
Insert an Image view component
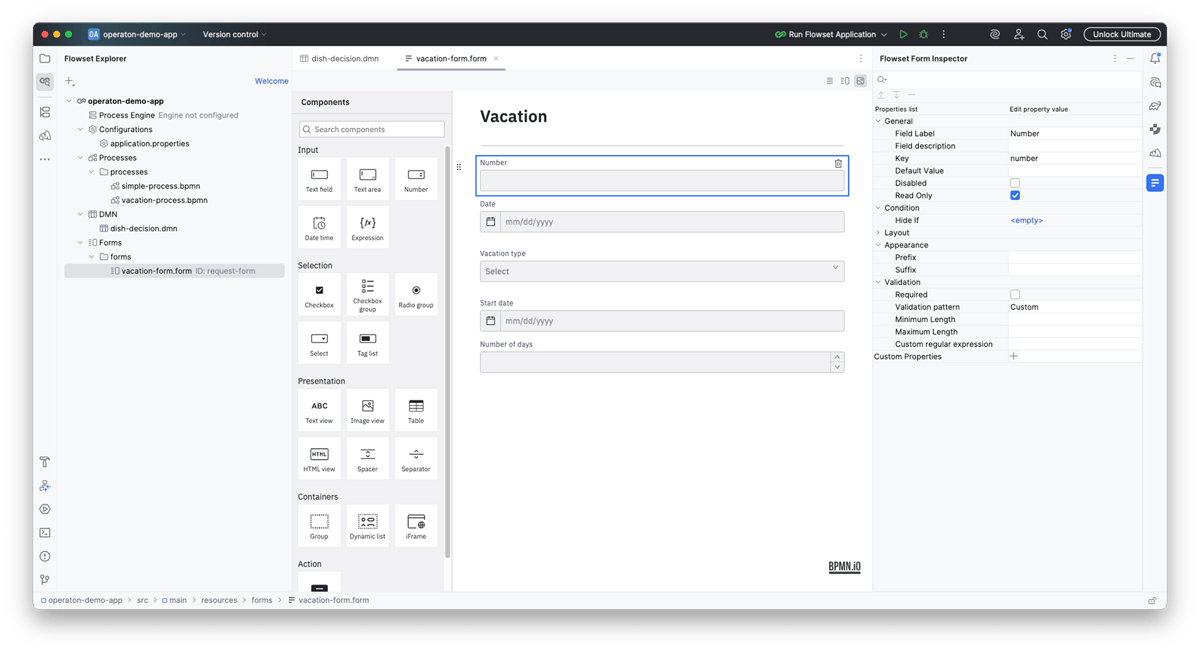coord(368,410)
